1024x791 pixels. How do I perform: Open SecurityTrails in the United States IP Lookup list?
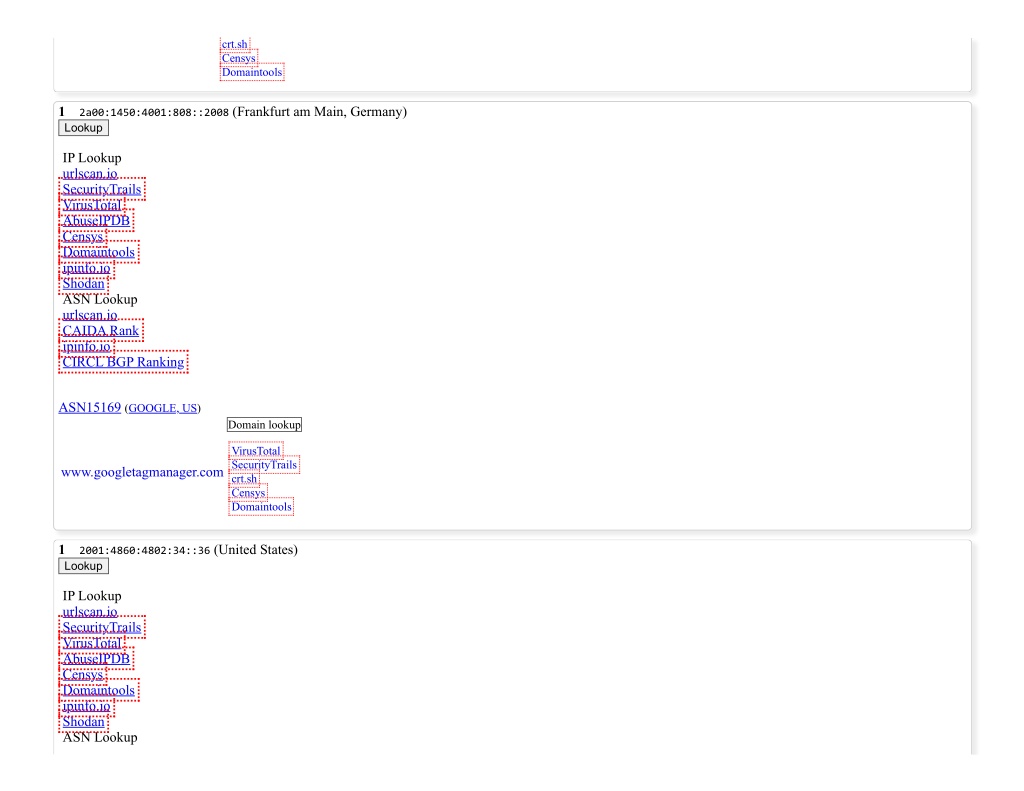tap(102, 628)
